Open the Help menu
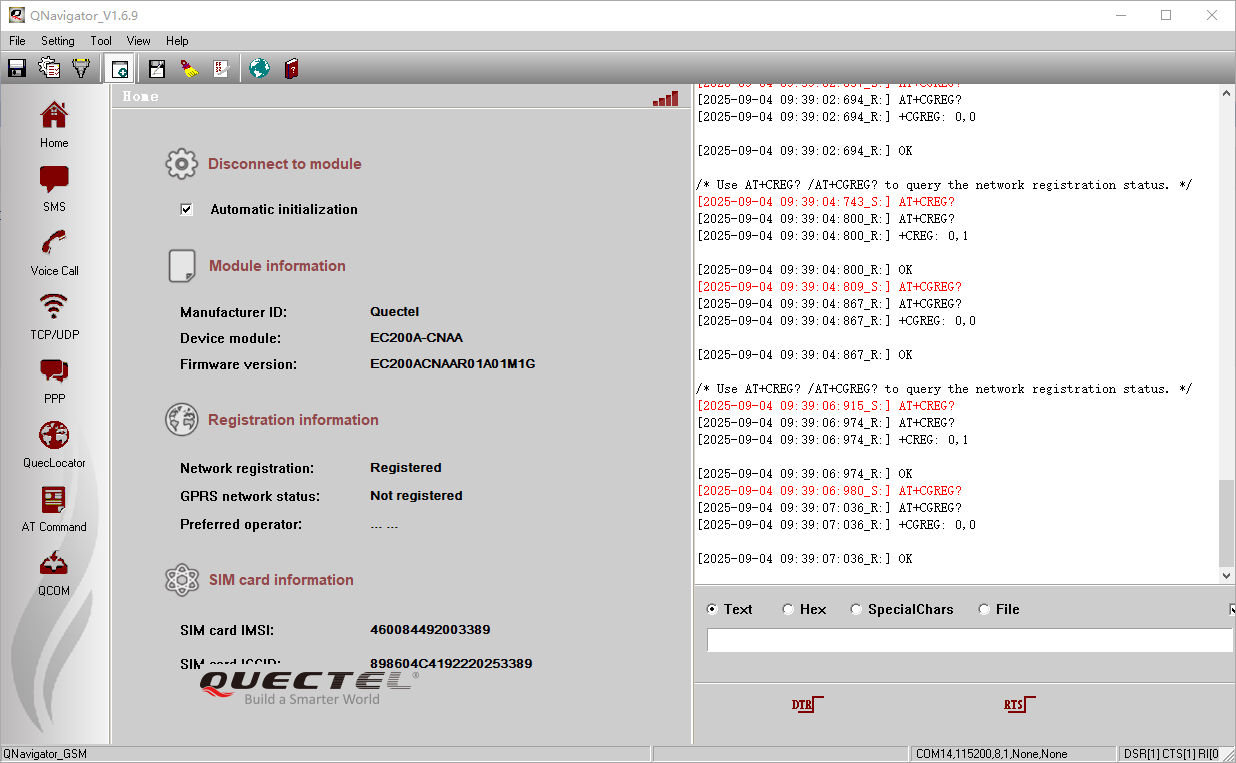 click(x=177, y=41)
